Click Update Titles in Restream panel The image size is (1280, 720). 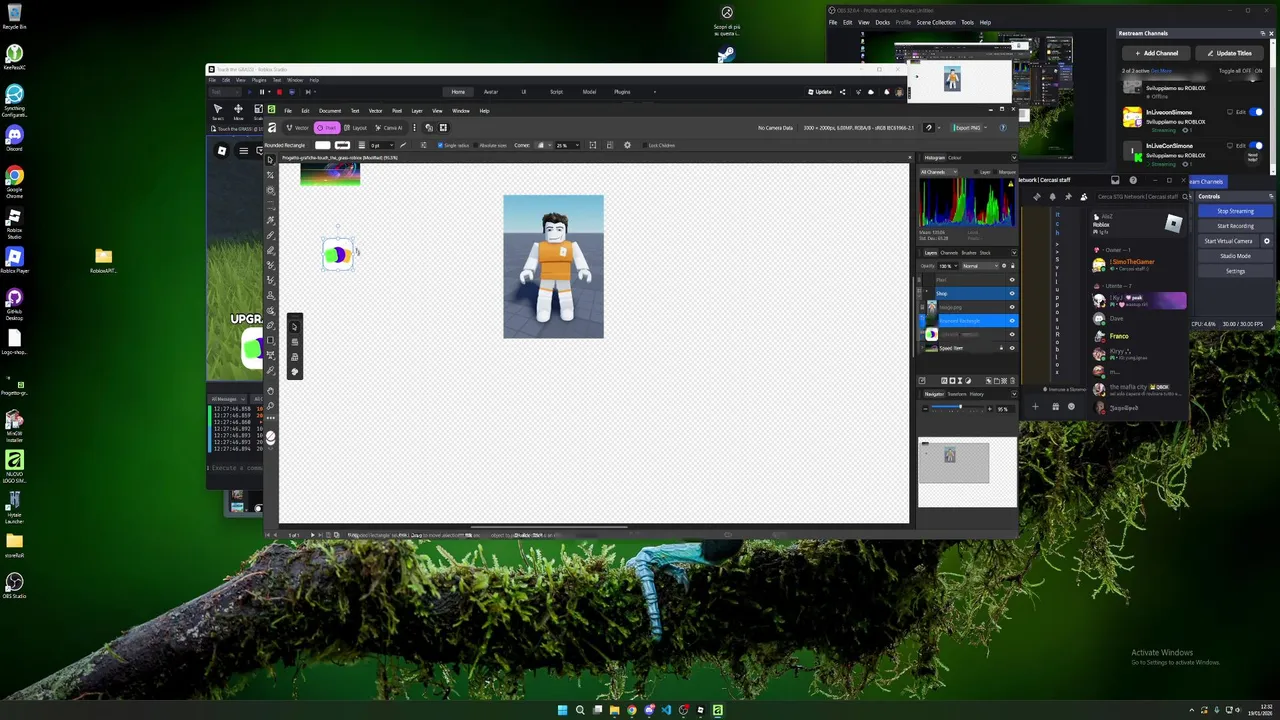(1230, 53)
